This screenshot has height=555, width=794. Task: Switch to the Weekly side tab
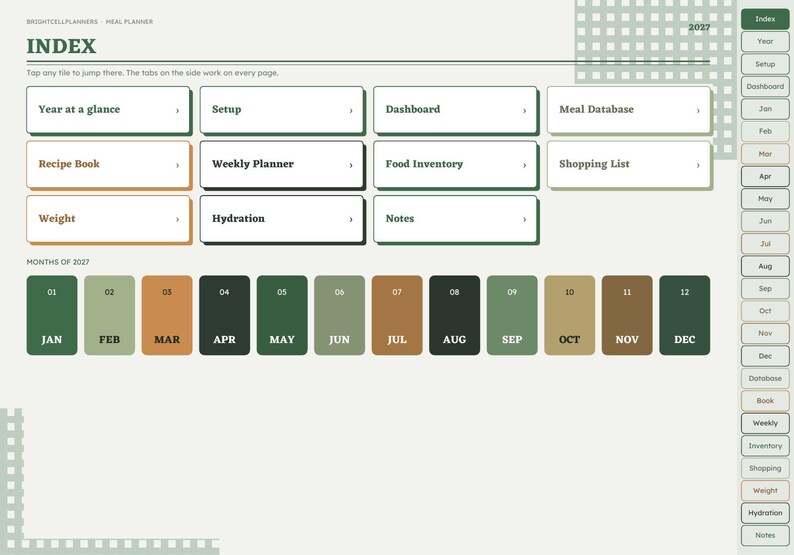coord(765,423)
